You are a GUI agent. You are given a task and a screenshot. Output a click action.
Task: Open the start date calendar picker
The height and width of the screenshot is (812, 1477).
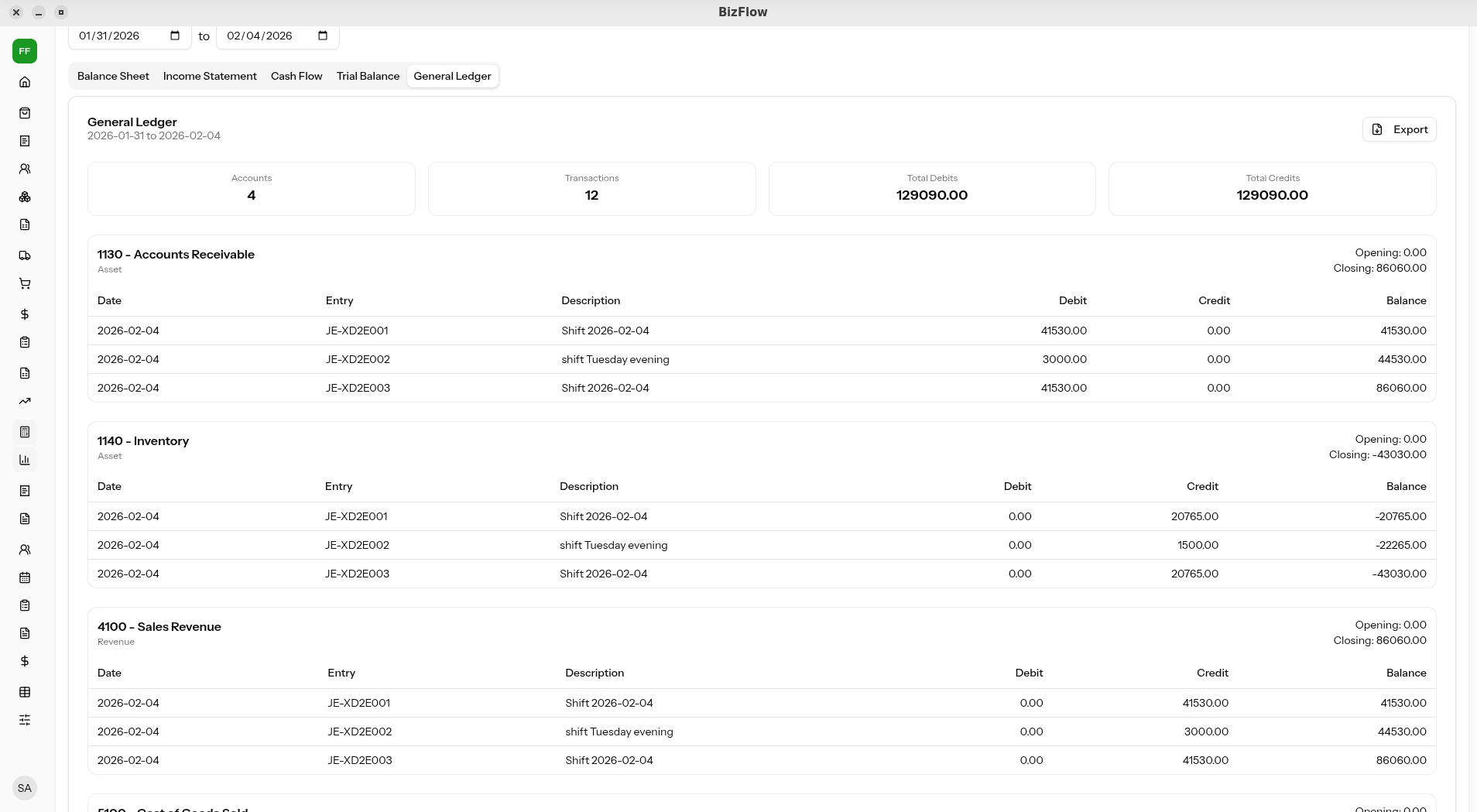pos(175,36)
